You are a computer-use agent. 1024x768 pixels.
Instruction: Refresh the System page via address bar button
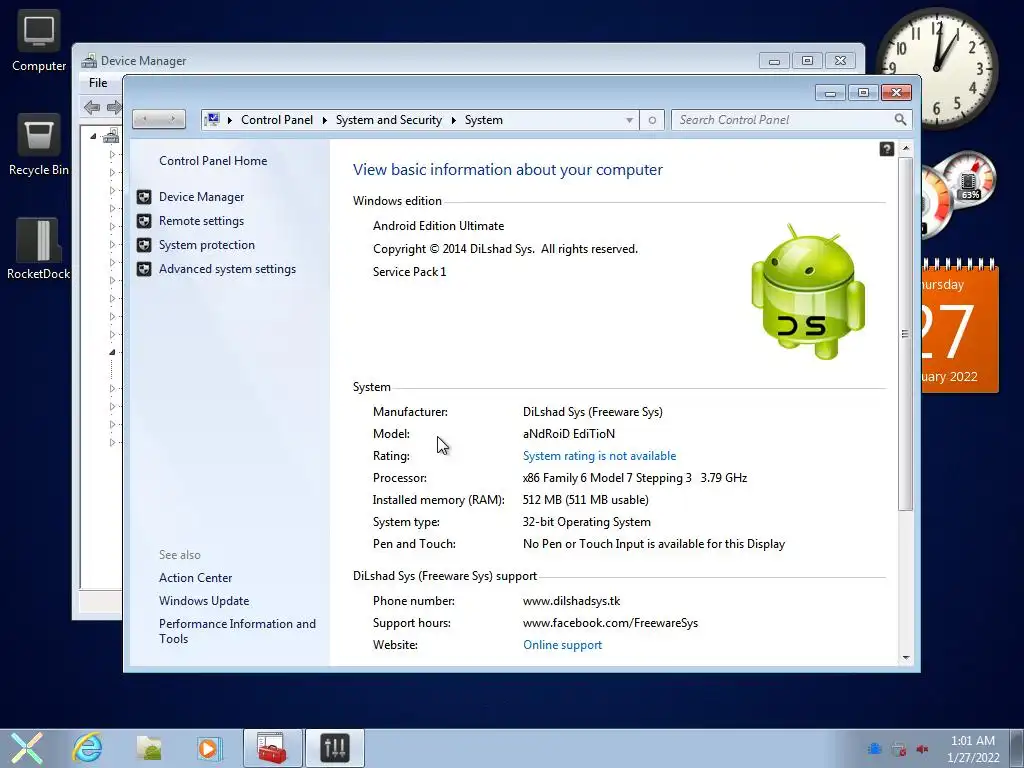pos(652,120)
